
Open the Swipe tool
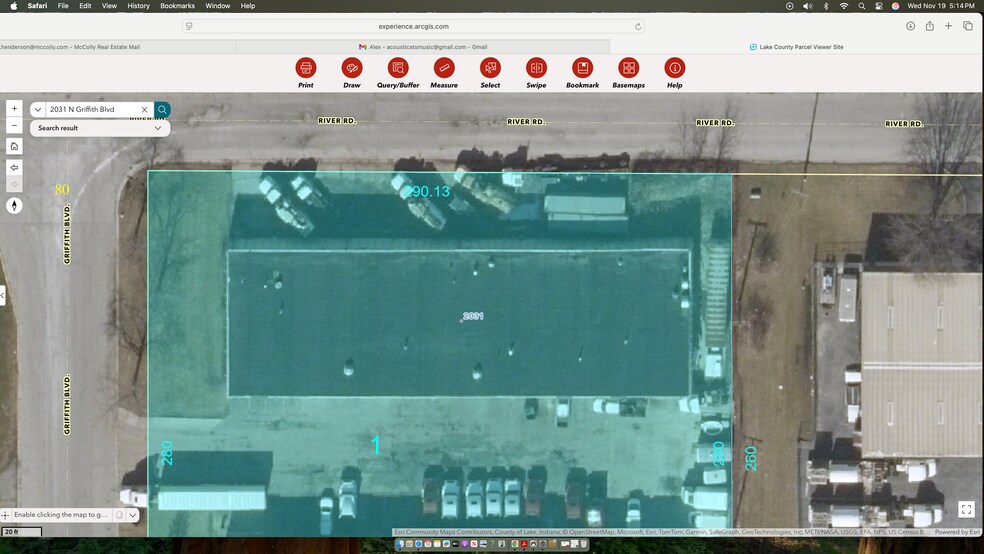tap(536, 68)
